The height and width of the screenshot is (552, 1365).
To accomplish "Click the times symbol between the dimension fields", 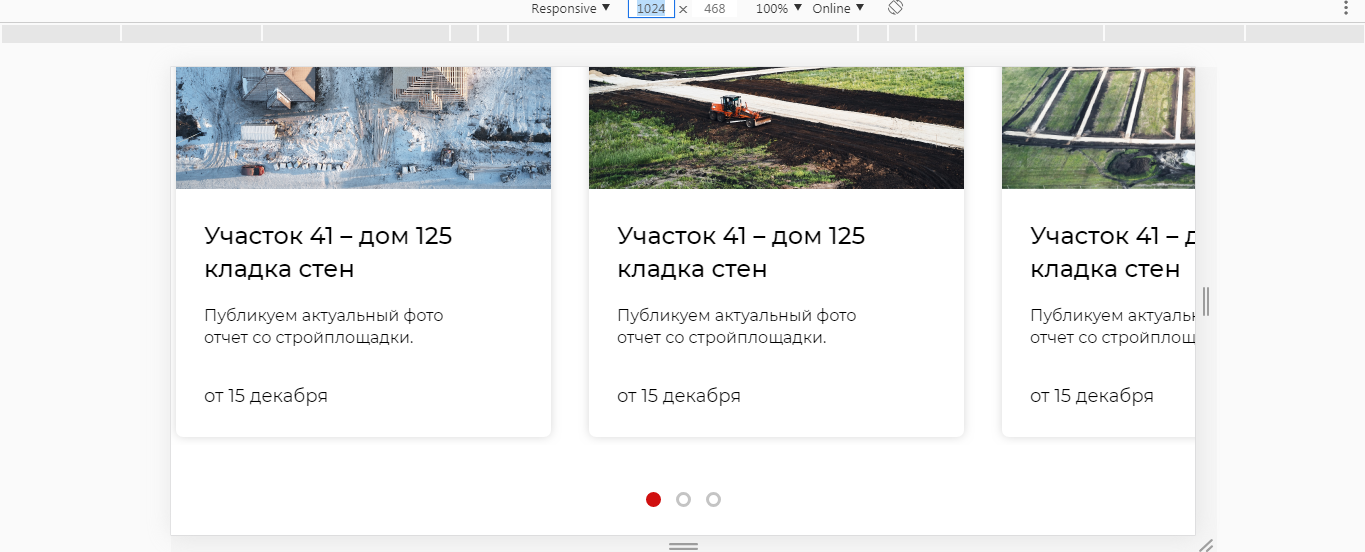I will 683,8.
